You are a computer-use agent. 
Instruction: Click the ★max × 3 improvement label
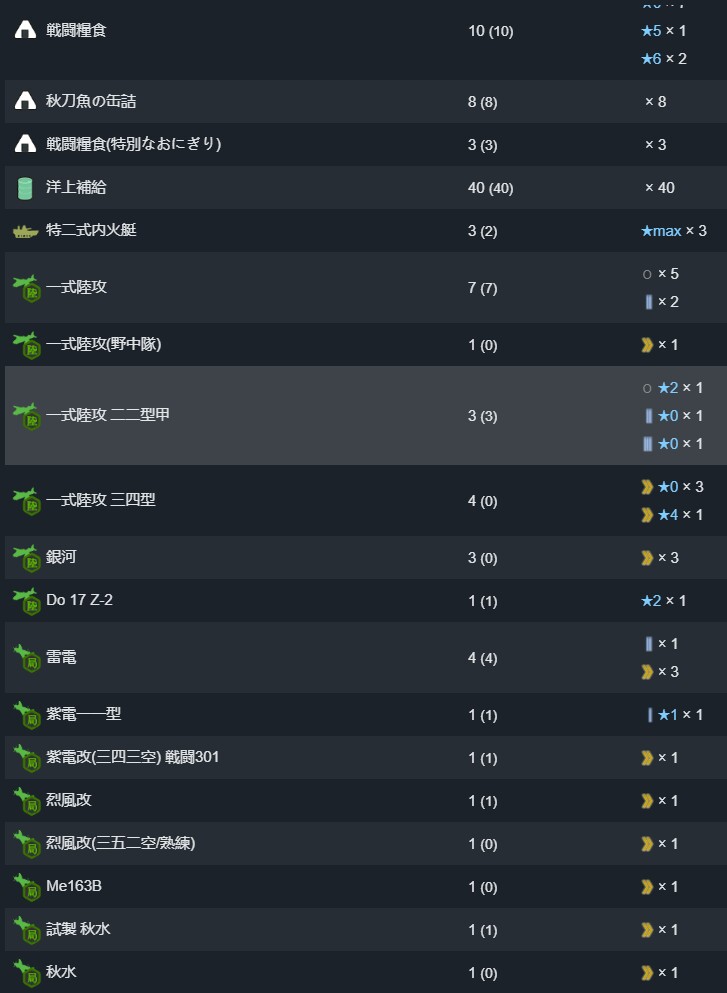674,231
